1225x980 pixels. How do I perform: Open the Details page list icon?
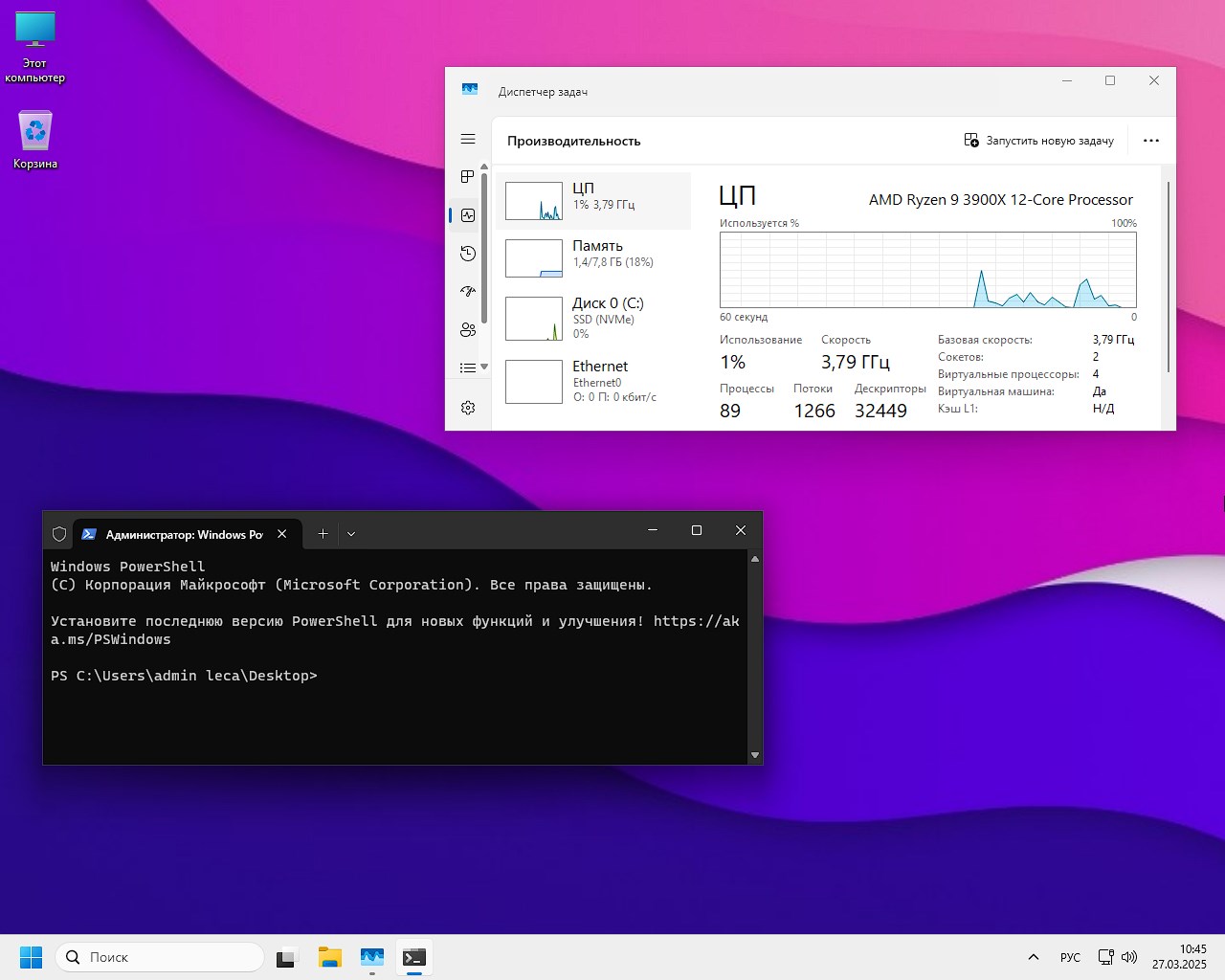click(468, 367)
